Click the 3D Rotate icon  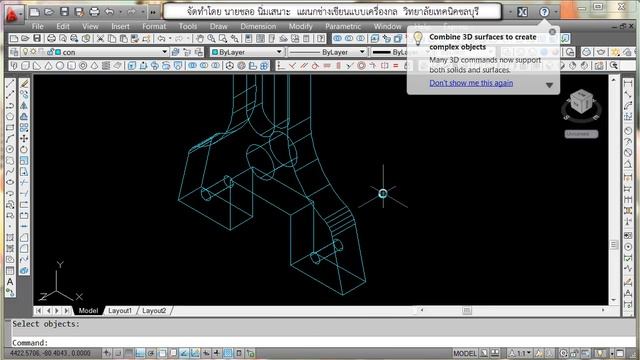(x=242, y=65)
